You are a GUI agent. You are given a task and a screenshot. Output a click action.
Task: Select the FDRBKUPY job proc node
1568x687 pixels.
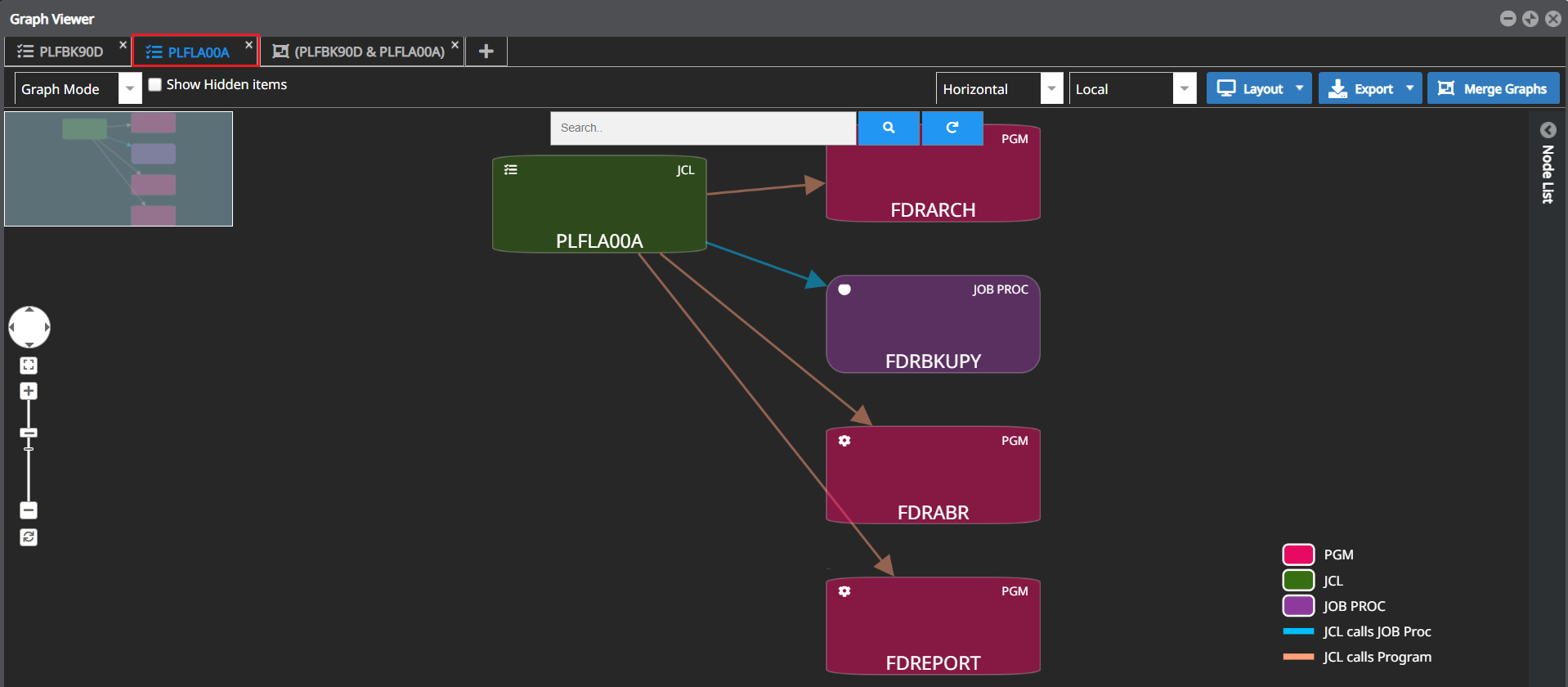pos(933,324)
